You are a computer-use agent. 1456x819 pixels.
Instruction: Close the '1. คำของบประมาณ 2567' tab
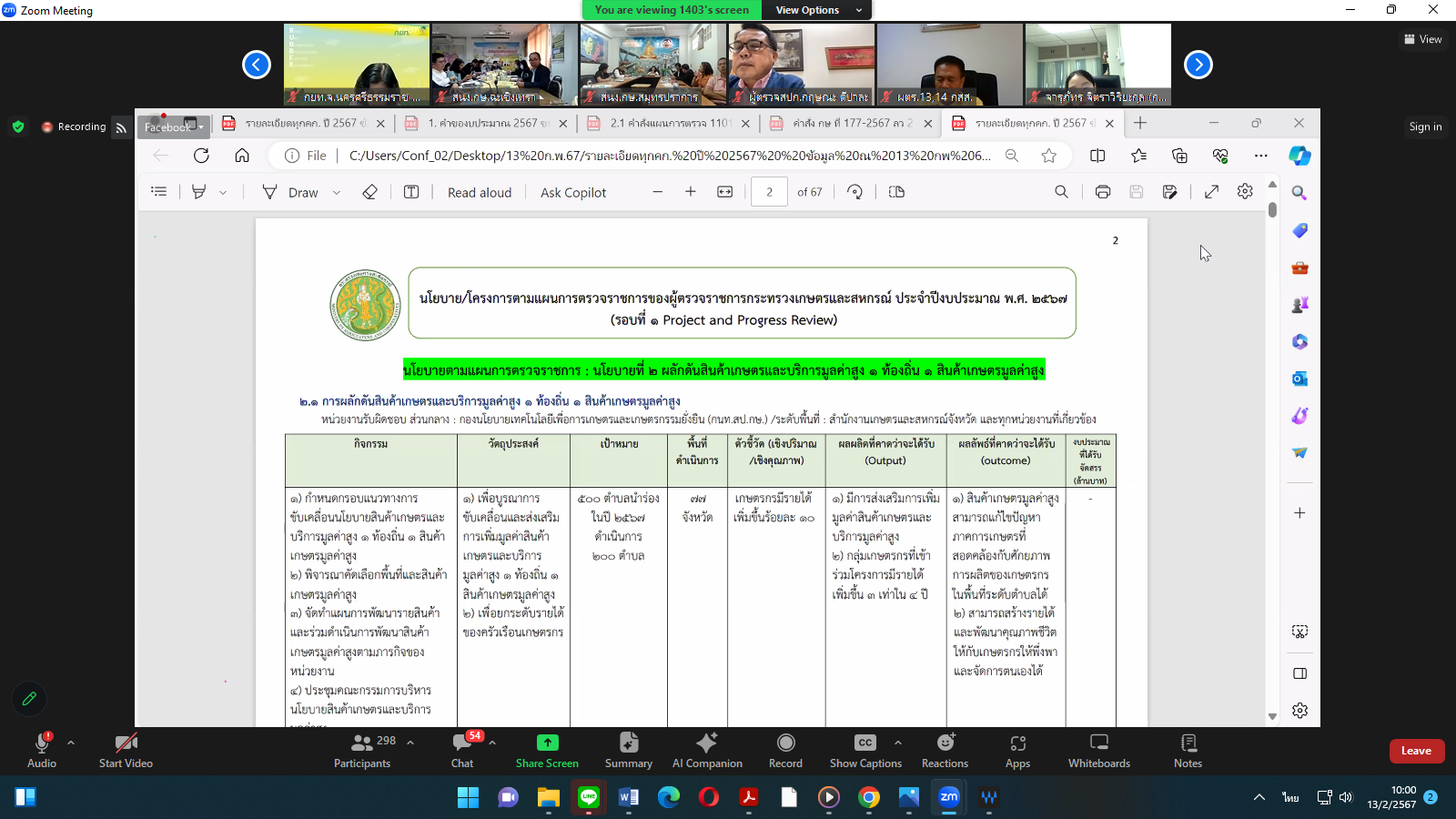point(563,124)
